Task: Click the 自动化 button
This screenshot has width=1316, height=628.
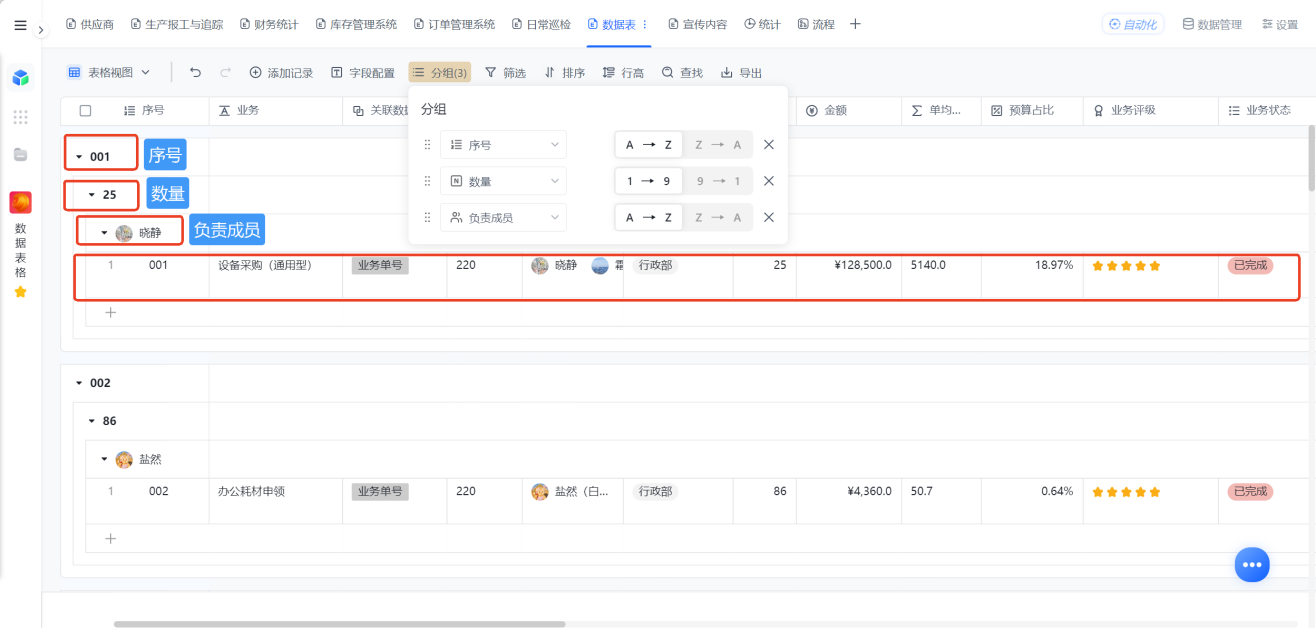Action: point(1133,24)
